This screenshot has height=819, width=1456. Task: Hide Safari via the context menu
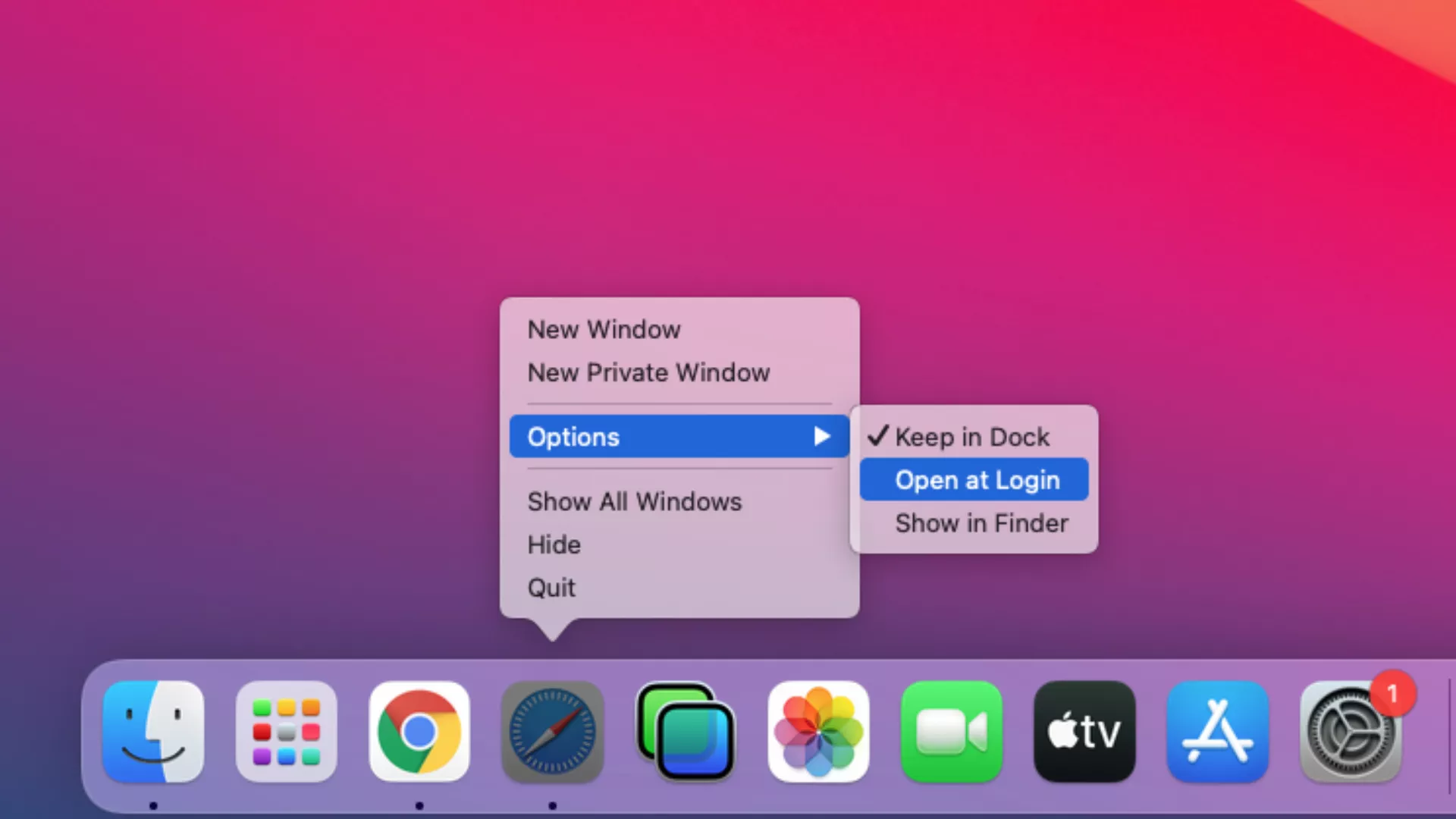point(554,544)
